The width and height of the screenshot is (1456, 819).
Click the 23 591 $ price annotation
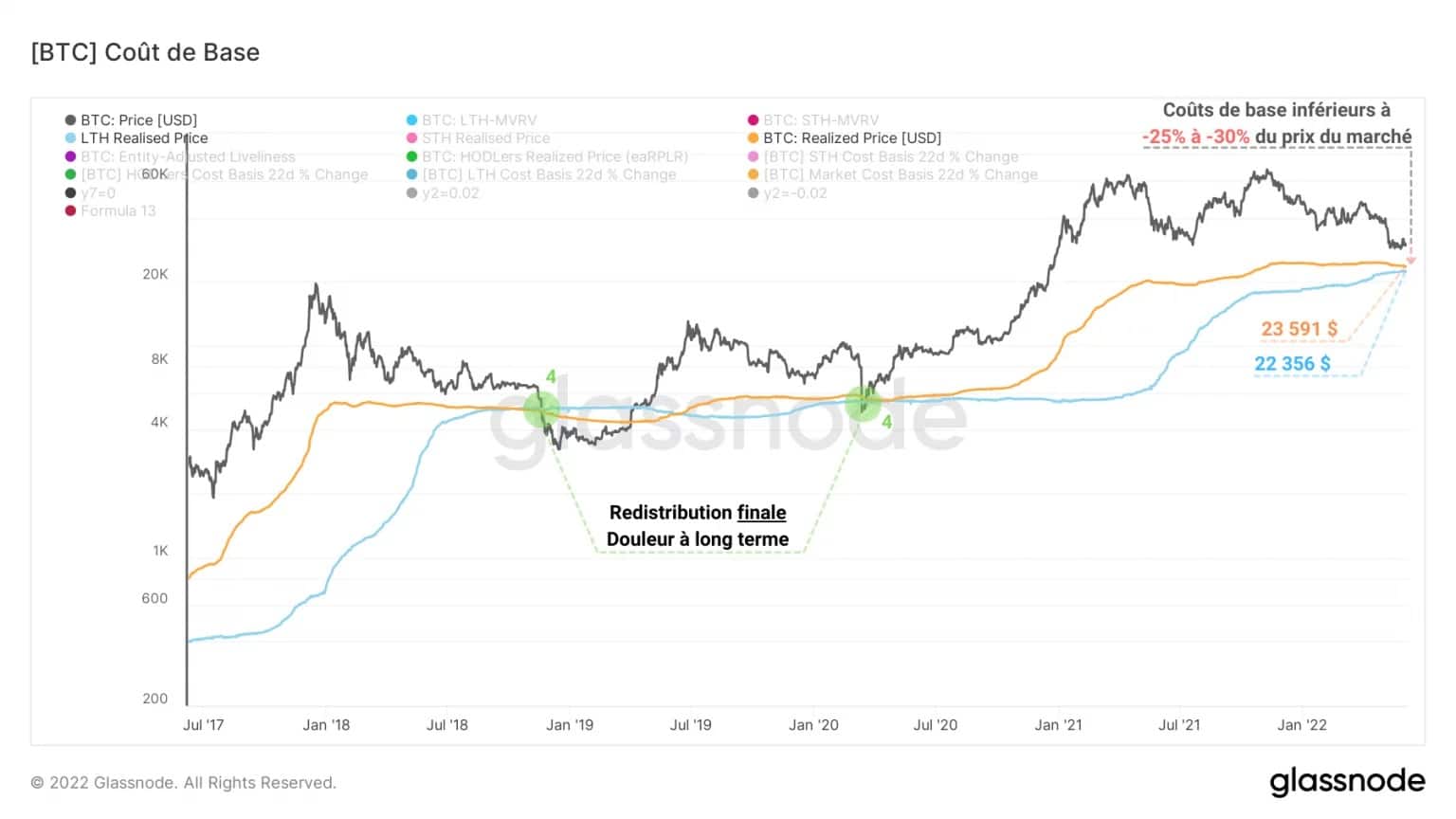point(1299,329)
